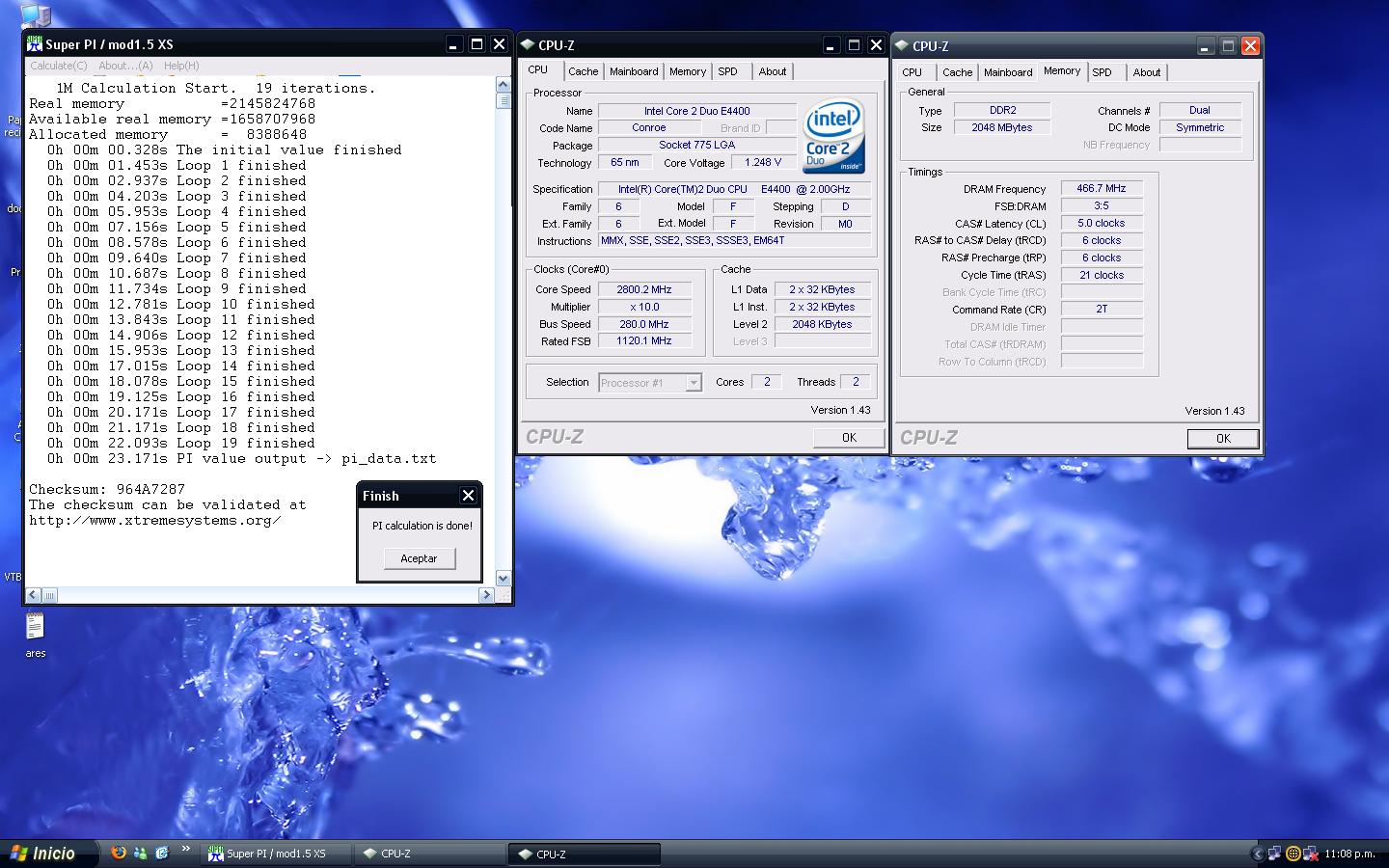Open Mainboard tab in right CPU-Z window
This screenshot has width=1389, height=868.
(x=1008, y=72)
